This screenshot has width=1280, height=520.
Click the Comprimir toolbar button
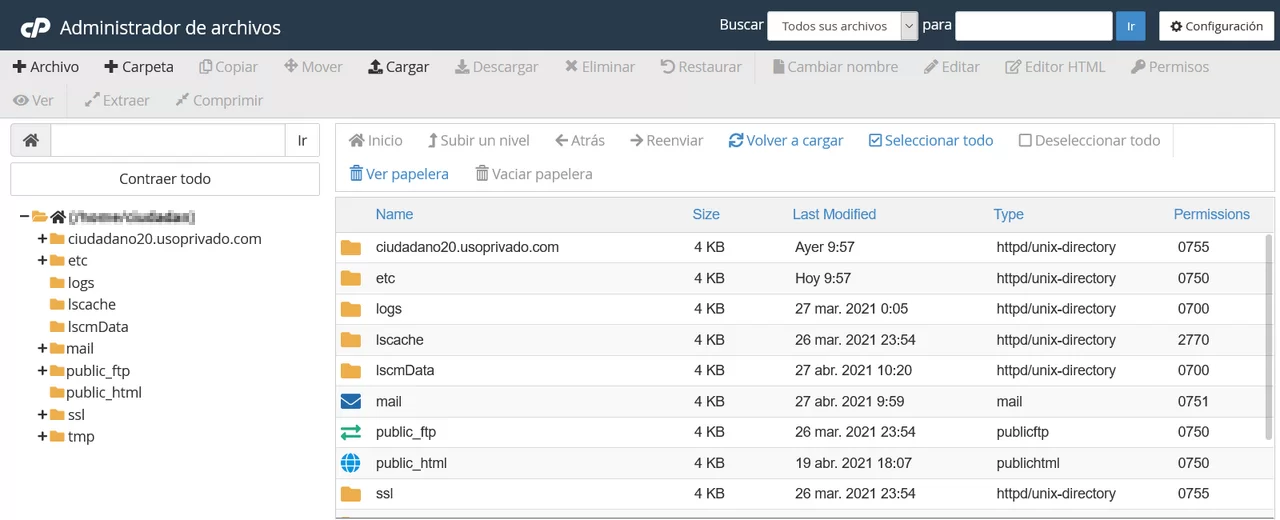point(219,101)
